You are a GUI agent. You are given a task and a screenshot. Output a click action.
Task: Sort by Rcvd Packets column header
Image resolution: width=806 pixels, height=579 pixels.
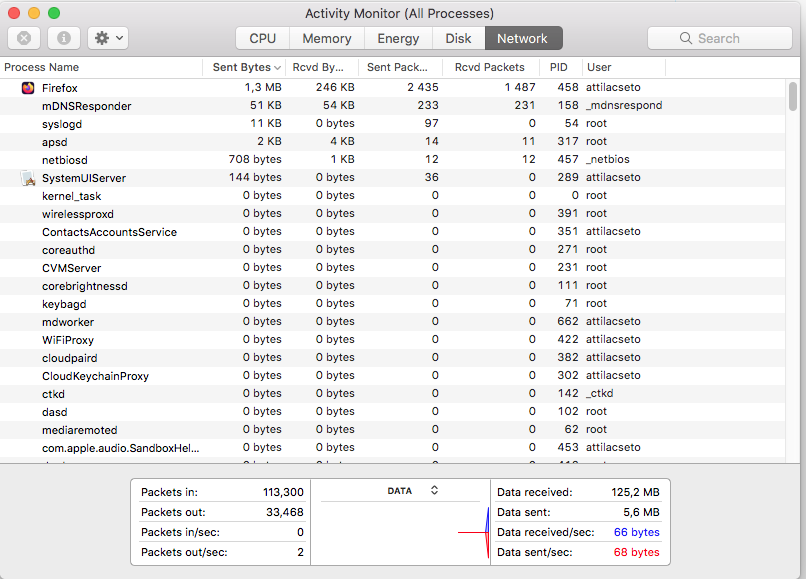[491, 67]
